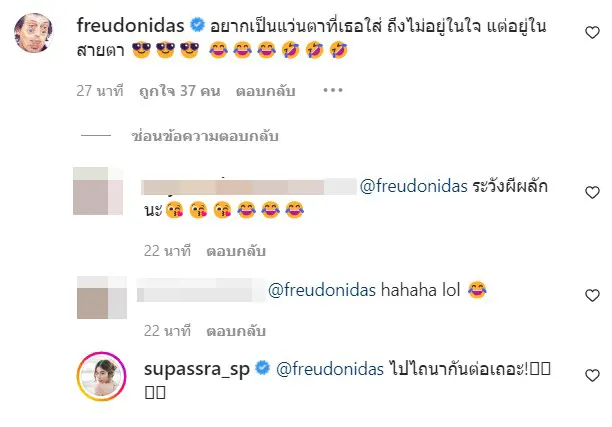Screen dimensions: 612x427
Task: Open the freudonidas username at top
Action: click(x=130, y=26)
